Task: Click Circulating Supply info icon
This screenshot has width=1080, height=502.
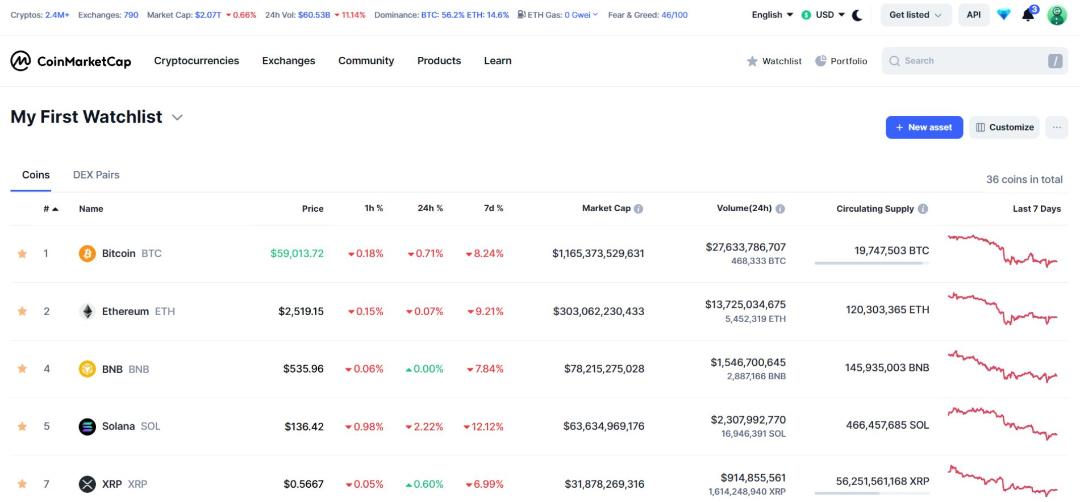Action: pos(923,209)
